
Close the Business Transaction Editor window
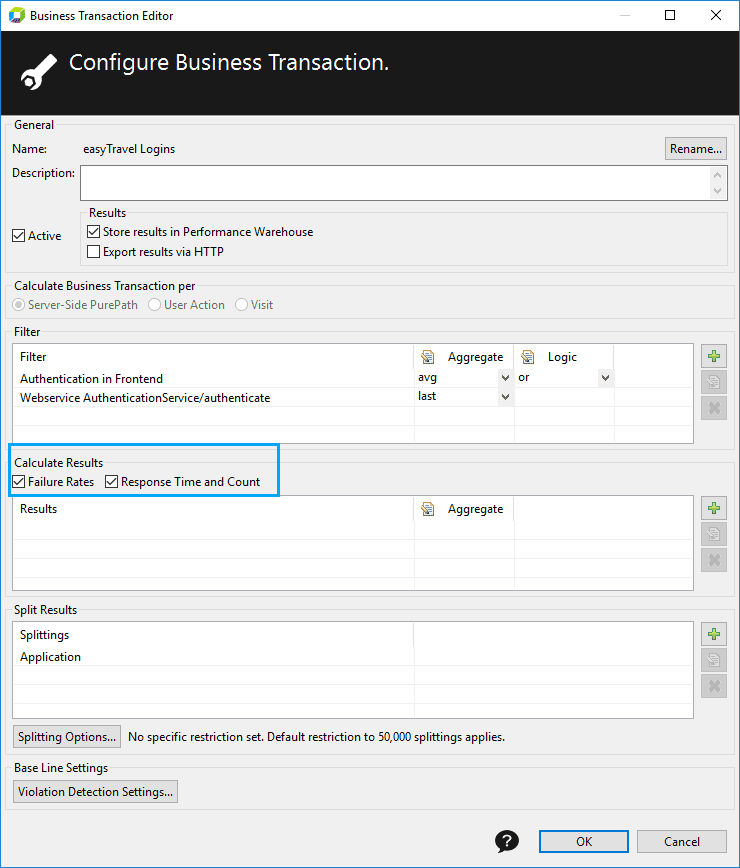716,16
